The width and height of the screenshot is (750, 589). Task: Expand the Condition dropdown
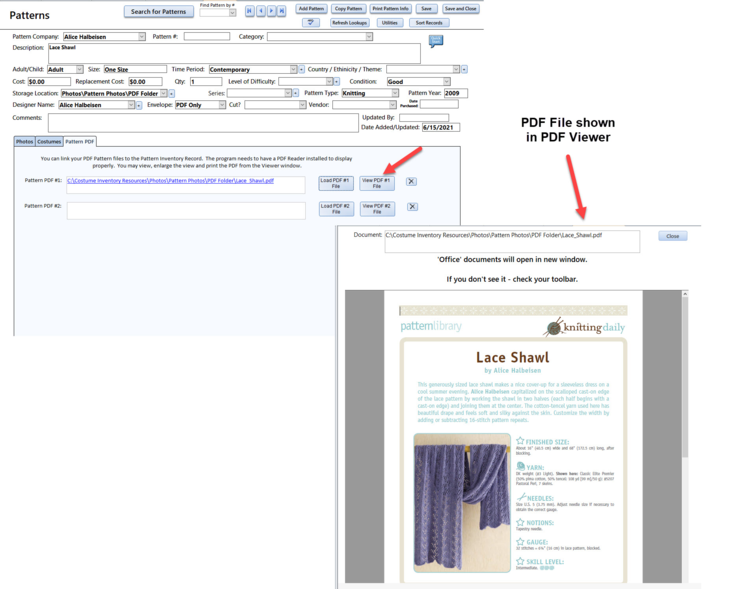click(446, 82)
